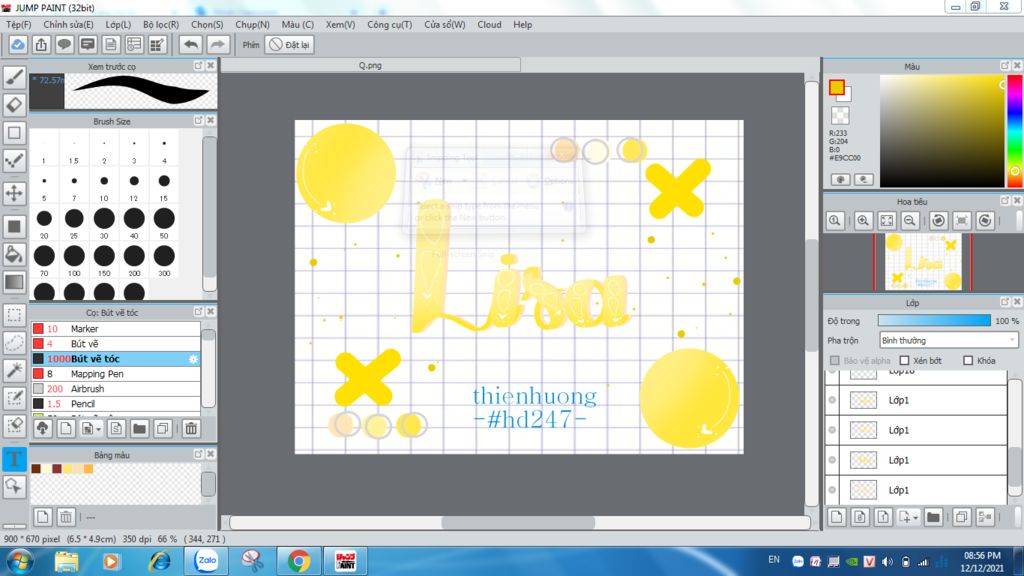Image resolution: width=1024 pixels, height=576 pixels.
Task: Enable the Khóa checkbox
Action: [x=968, y=360]
